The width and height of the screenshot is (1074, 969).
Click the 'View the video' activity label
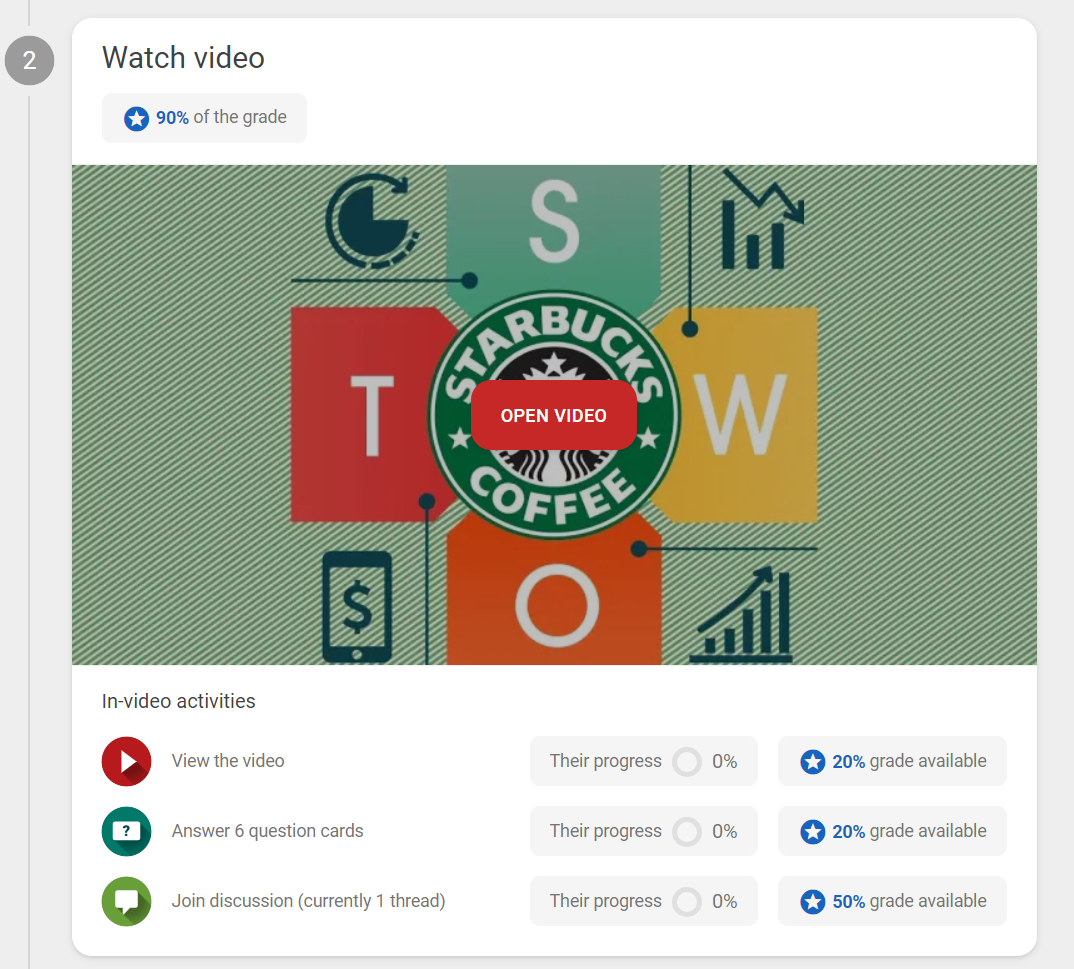[228, 761]
